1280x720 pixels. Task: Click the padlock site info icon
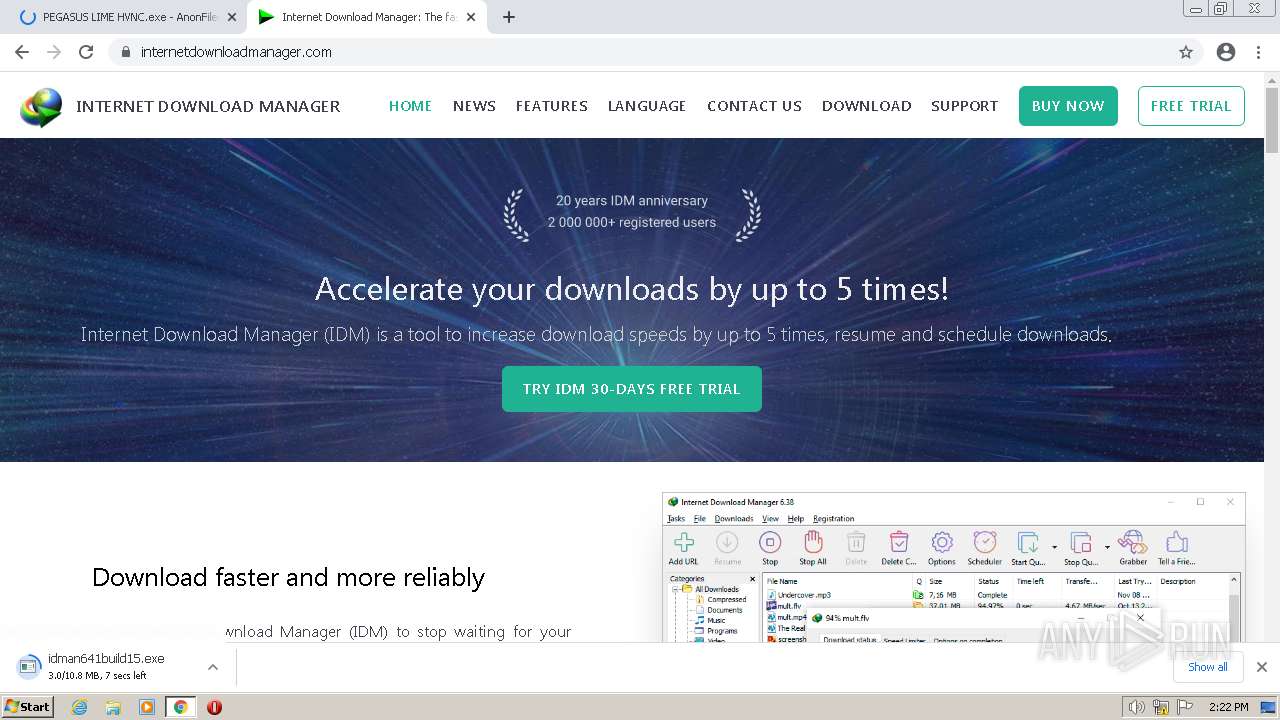(x=125, y=52)
